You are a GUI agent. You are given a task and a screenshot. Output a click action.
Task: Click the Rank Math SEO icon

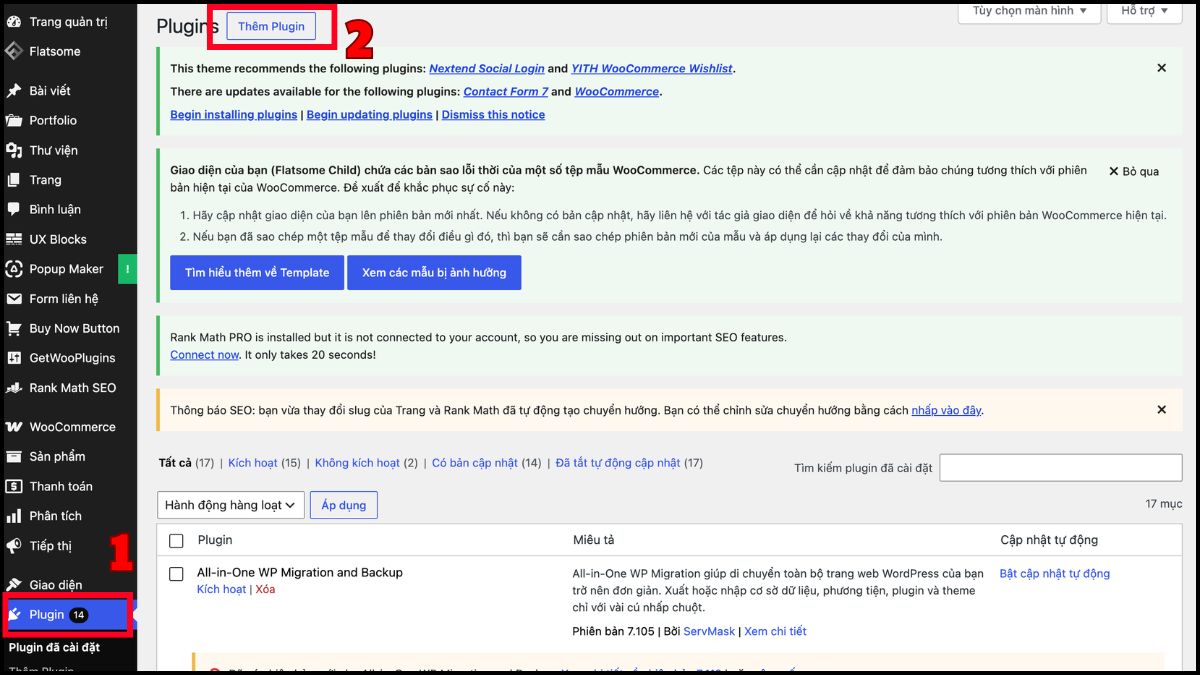point(14,388)
